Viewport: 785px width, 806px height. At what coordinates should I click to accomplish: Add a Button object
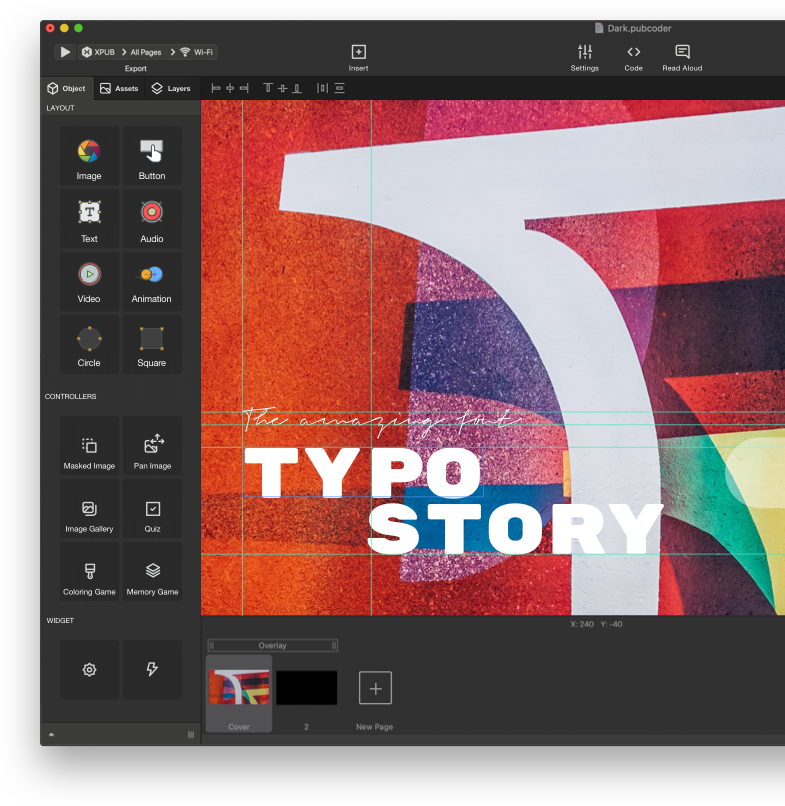click(152, 156)
